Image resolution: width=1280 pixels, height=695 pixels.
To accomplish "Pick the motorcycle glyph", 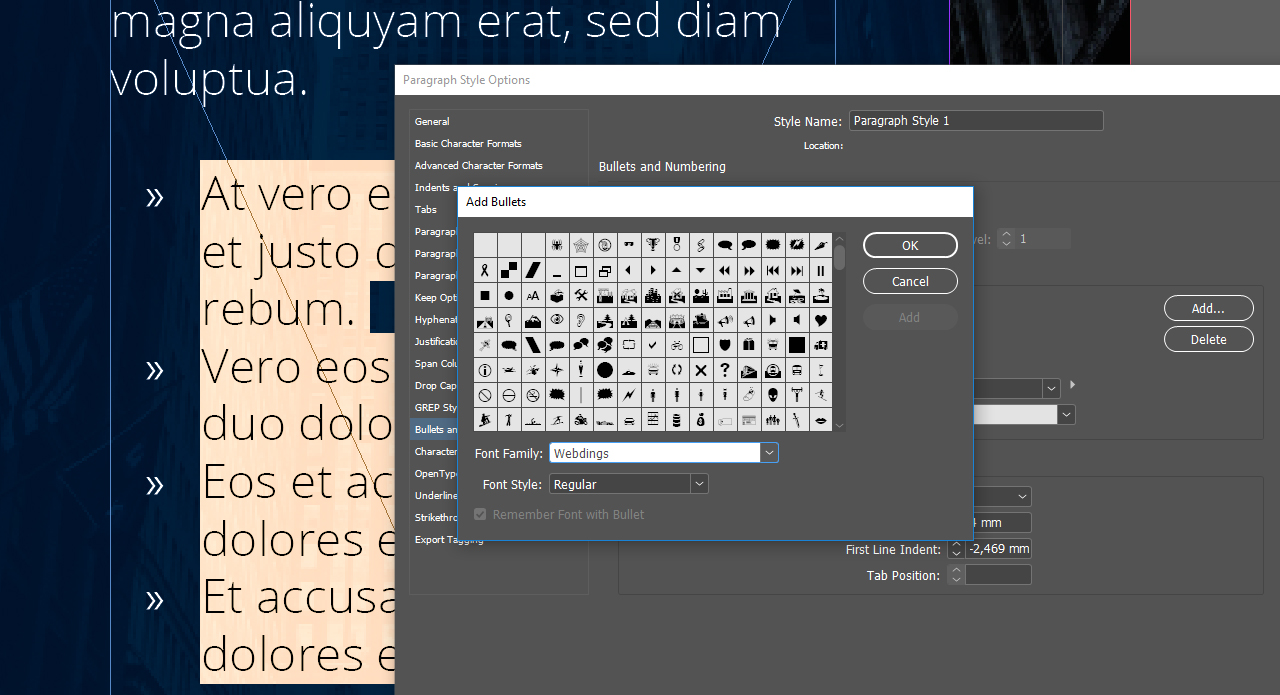I will click(581, 420).
